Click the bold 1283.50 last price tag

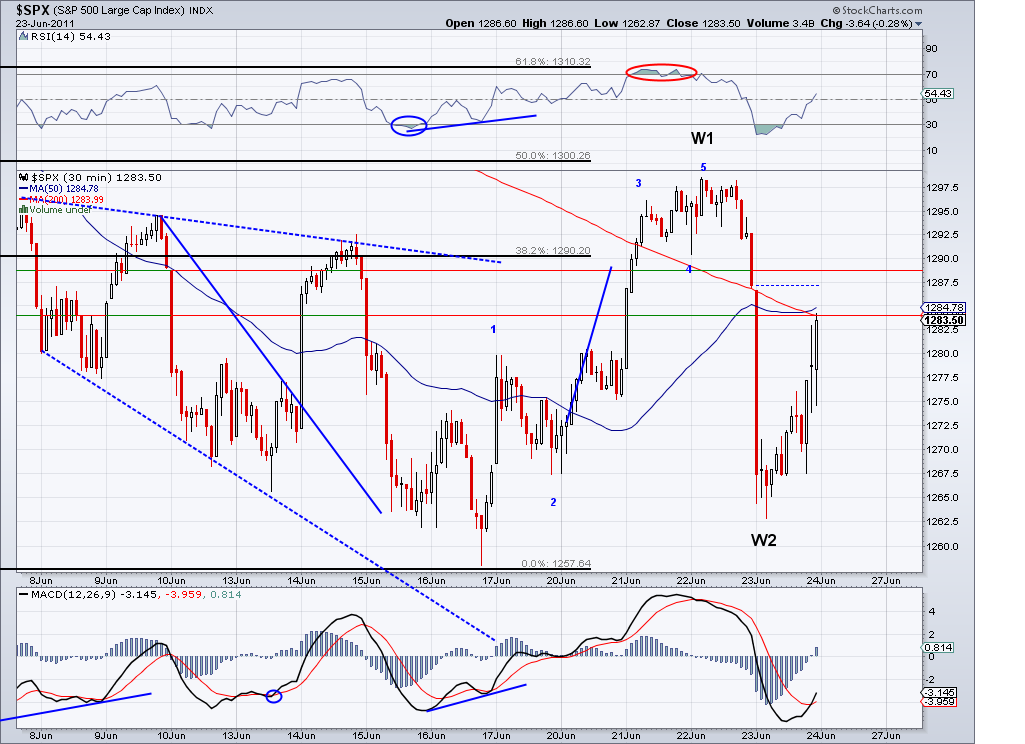944,320
